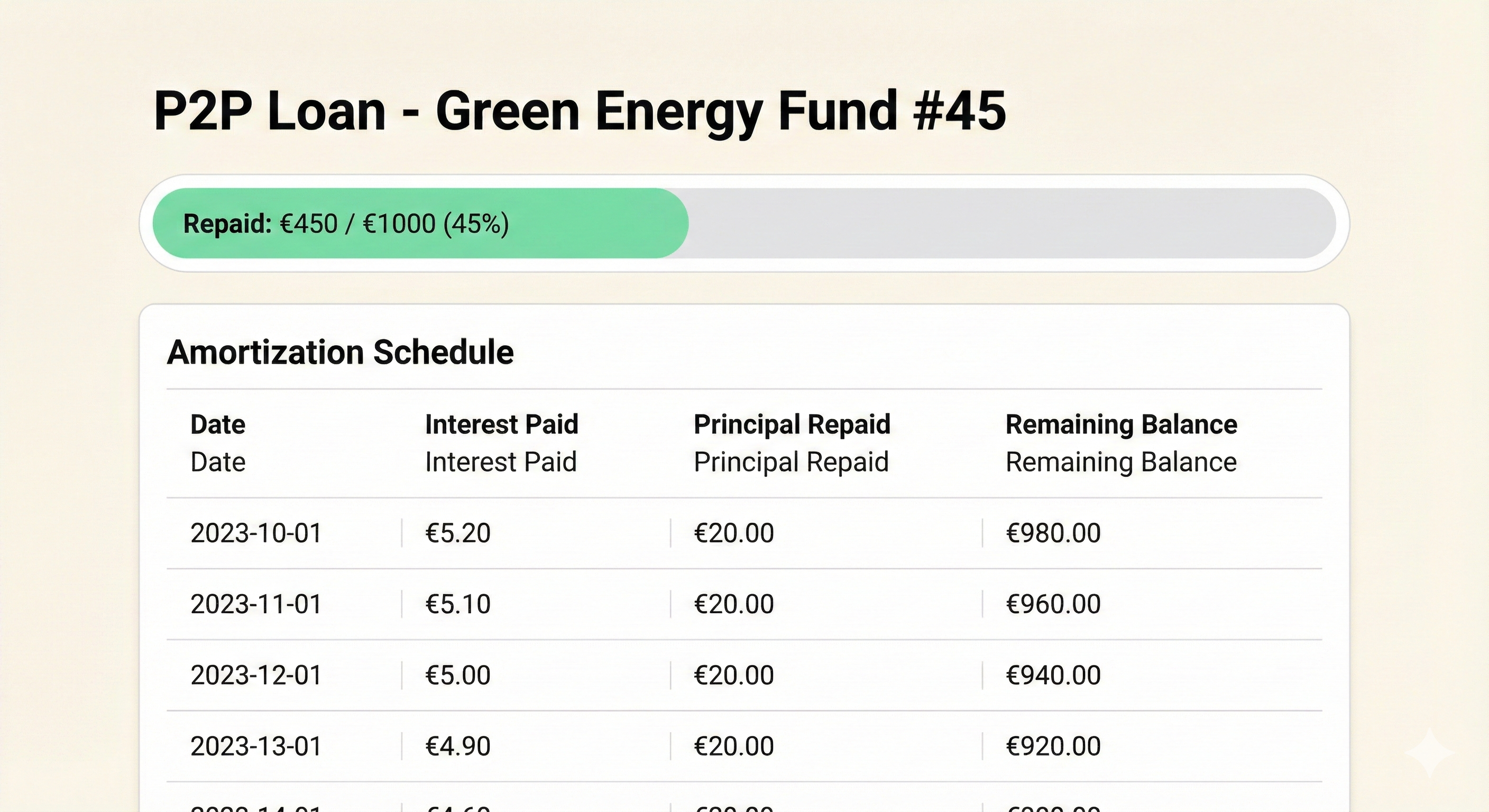Screen dimensions: 1489x812
Task: Select the 2023-11-01 date cell
Action: (x=256, y=604)
